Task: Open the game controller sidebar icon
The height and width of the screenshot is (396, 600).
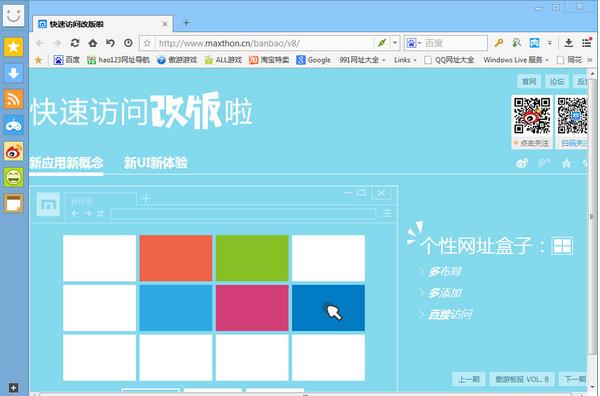Action: [13, 125]
